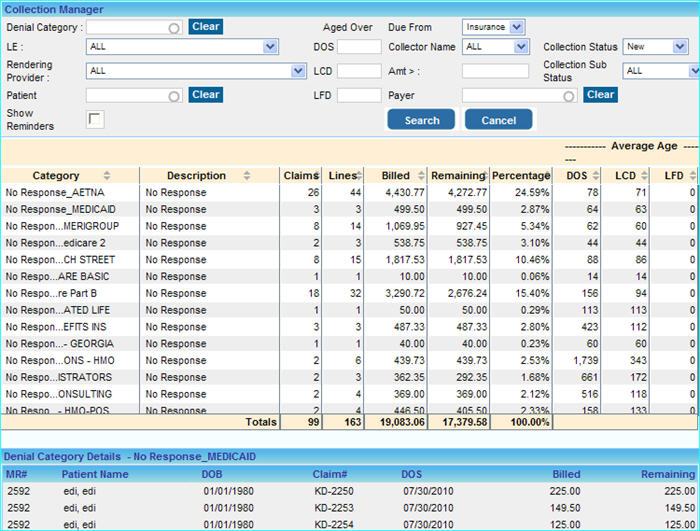Open the Collection Status dropdown set to New

tap(680, 47)
